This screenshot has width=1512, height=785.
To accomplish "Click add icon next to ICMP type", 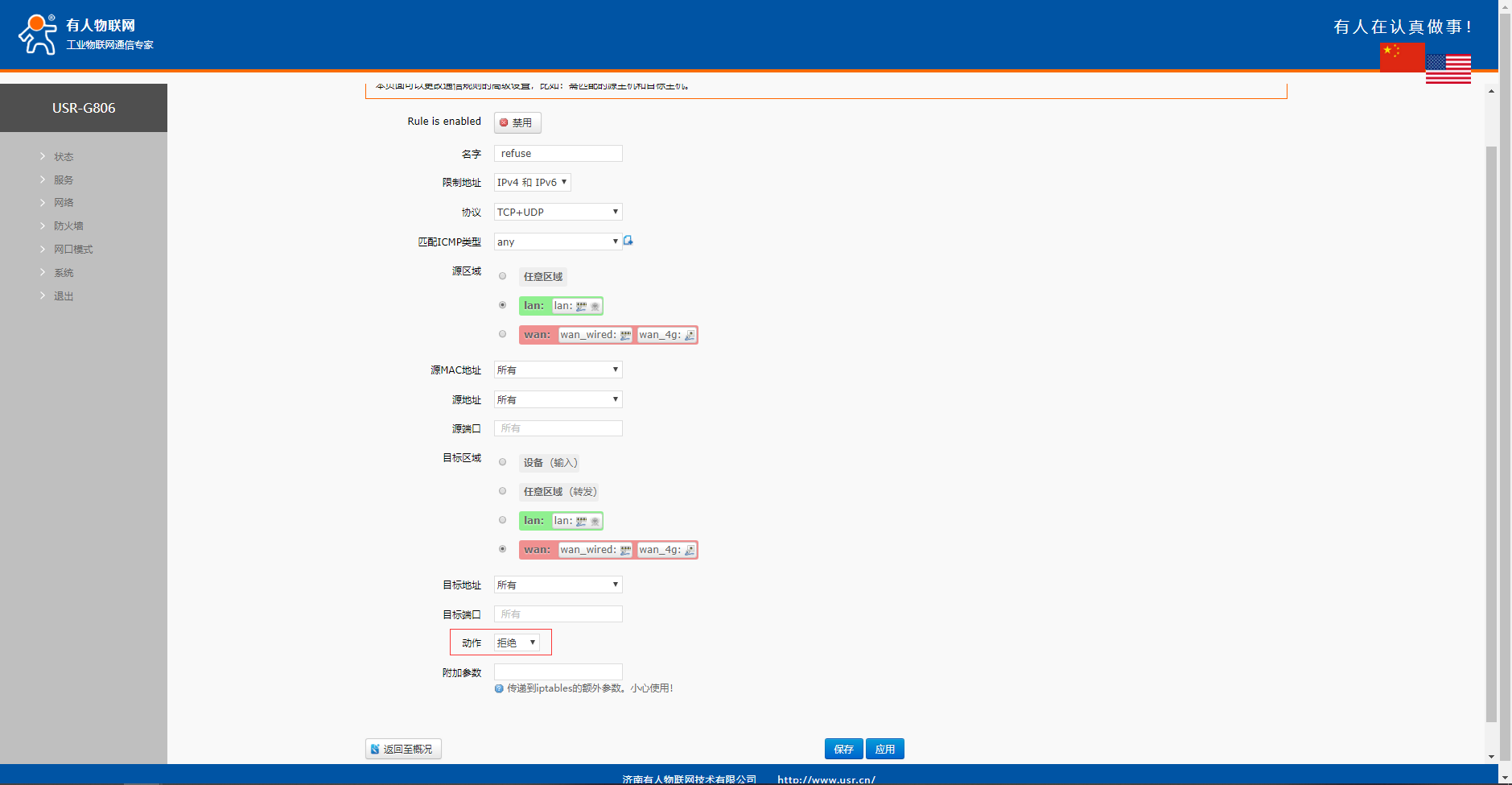I will (628, 241).
